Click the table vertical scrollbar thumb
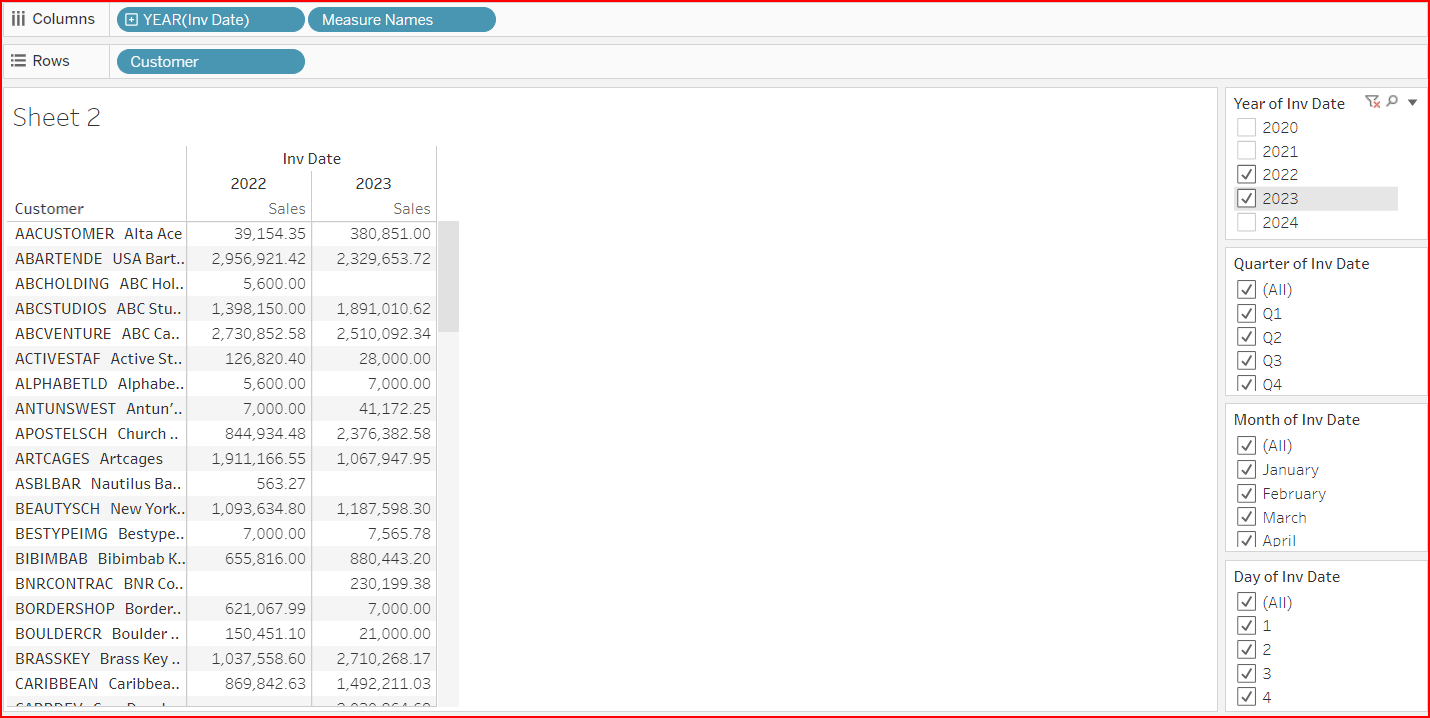 [x=448, y=277]
